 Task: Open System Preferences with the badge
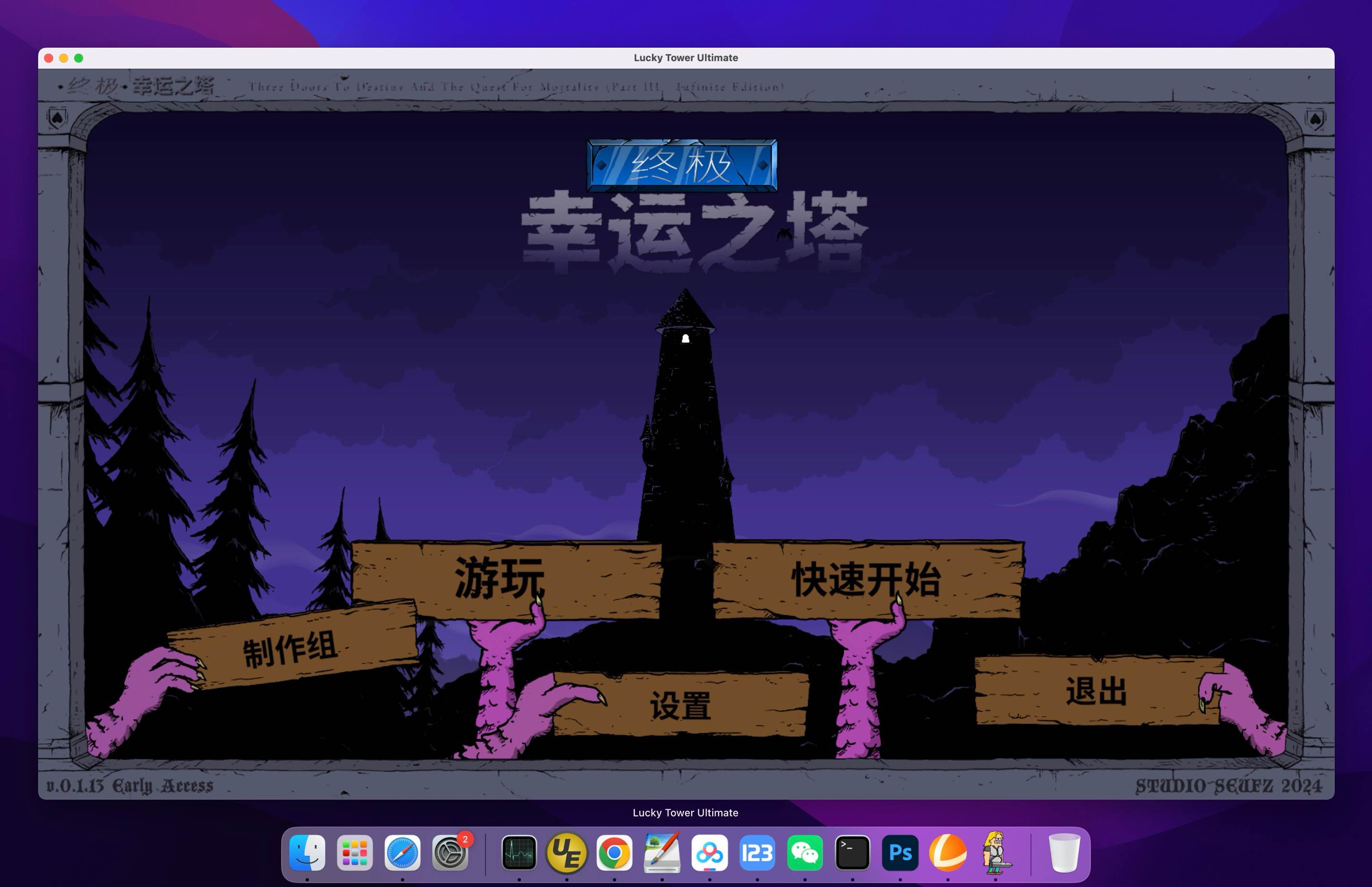(450, 852)
